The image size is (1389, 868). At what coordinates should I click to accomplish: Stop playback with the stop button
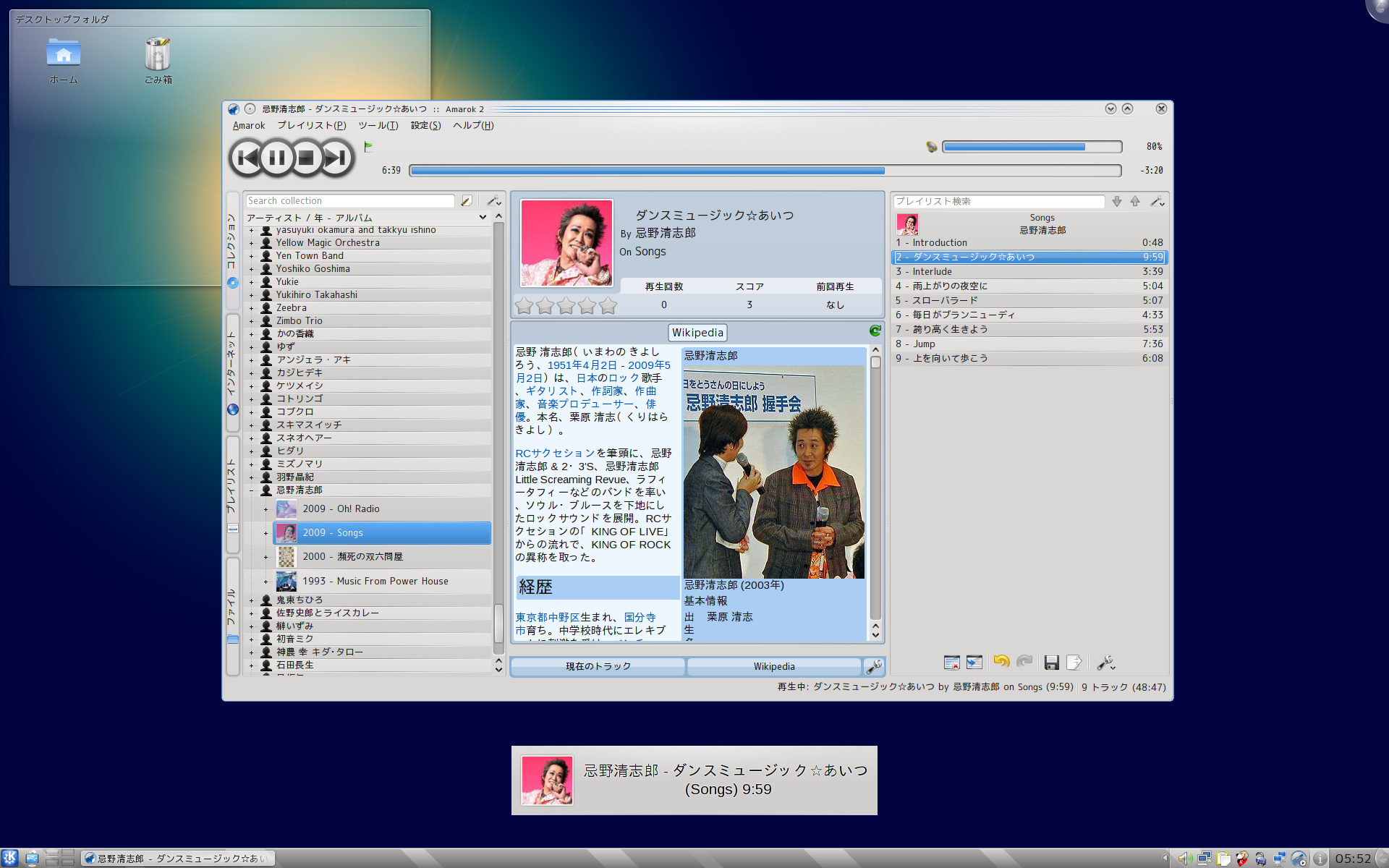[306, 158]
